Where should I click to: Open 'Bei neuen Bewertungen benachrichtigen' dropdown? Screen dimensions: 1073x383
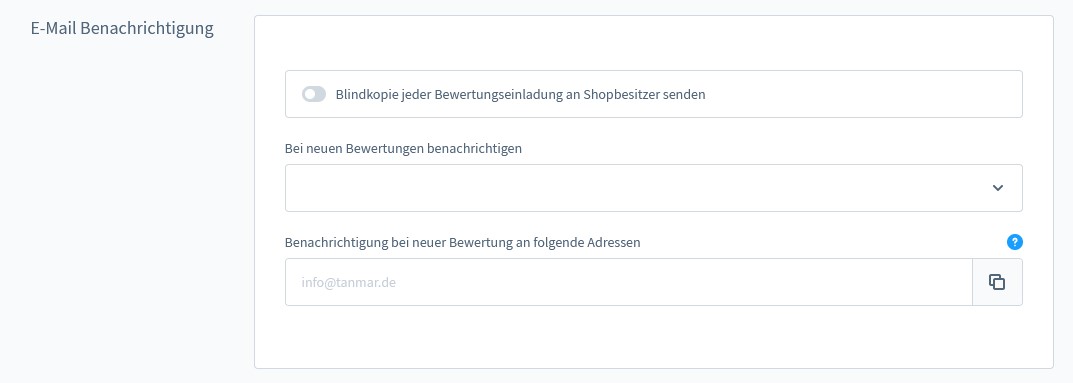click(654, 188)
